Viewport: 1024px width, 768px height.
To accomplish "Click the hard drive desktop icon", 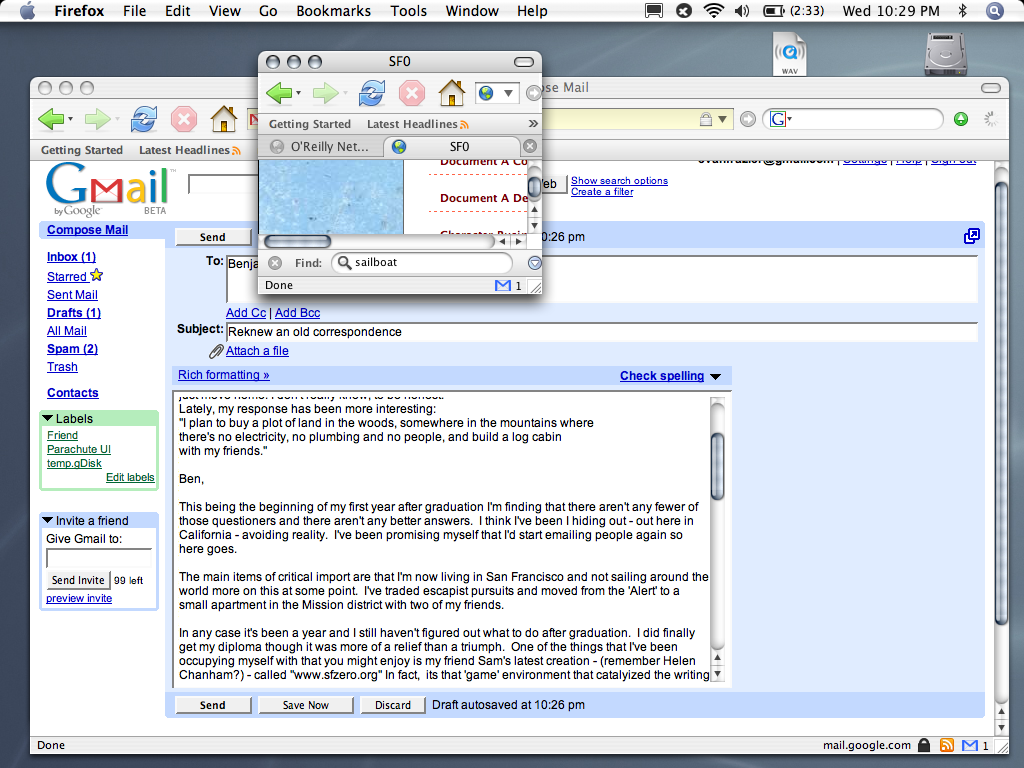I will click(x=945, y=54).
